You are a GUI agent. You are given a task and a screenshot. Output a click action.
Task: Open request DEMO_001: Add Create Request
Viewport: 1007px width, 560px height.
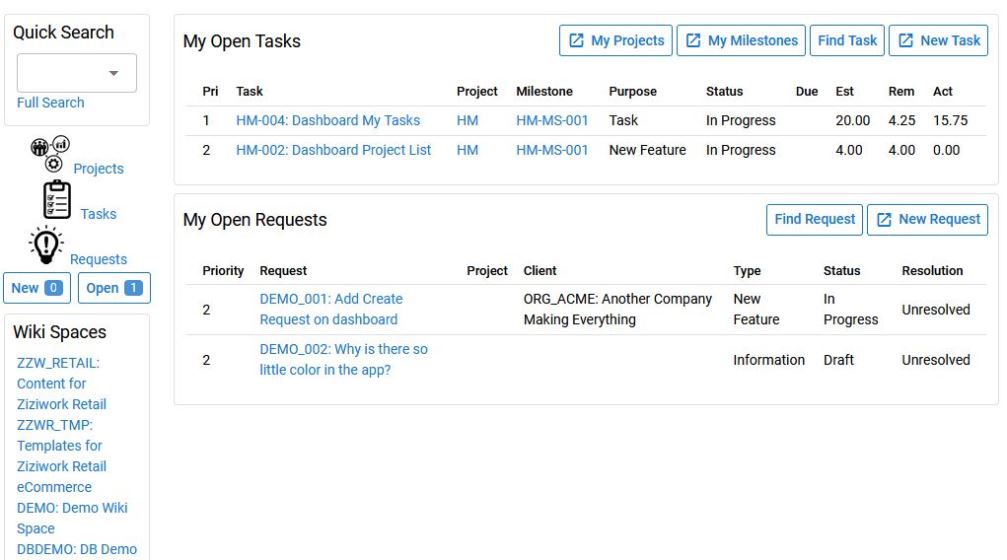[x=331, y=309]
